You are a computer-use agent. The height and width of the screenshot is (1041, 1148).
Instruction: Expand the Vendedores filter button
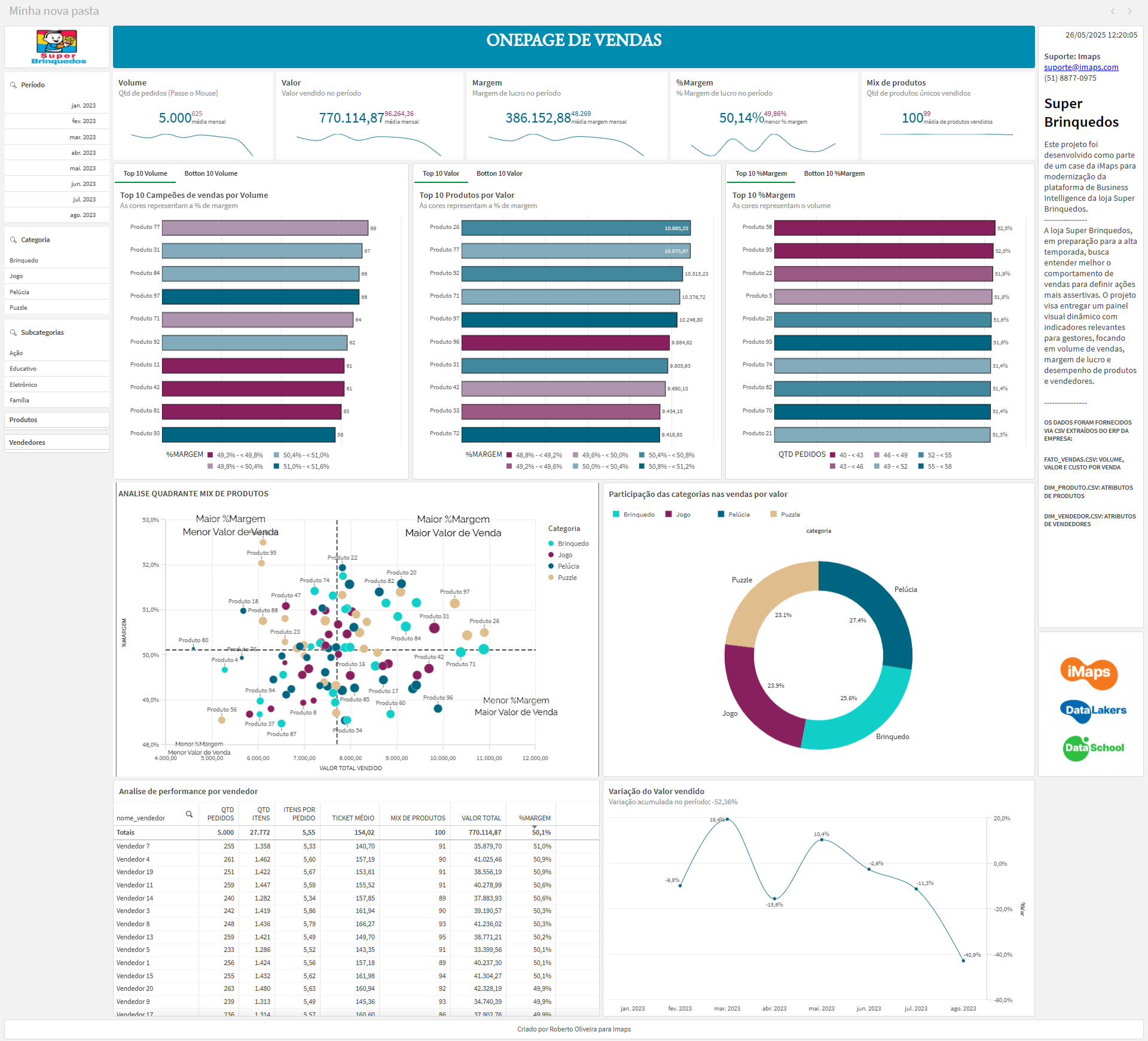[57, 442]
